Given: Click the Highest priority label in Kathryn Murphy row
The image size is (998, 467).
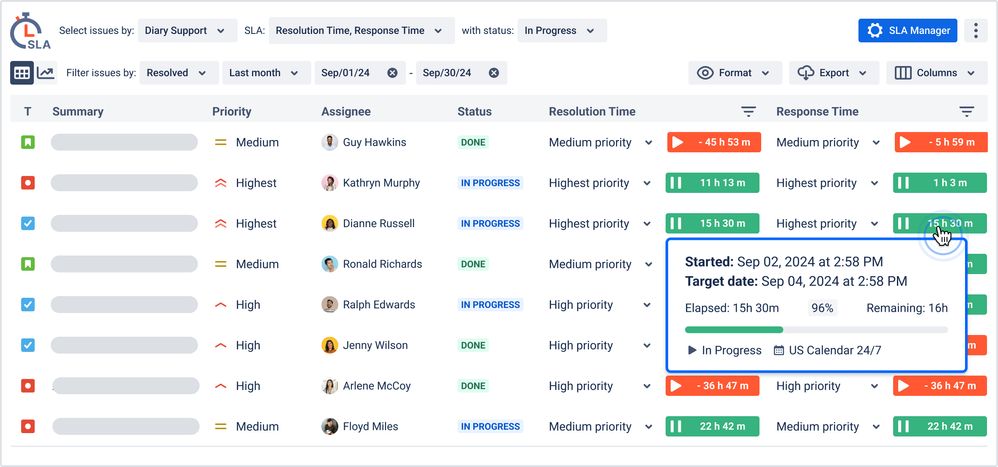Looking at the screenshot, I should pyautogui.click(x=256, y=183).
